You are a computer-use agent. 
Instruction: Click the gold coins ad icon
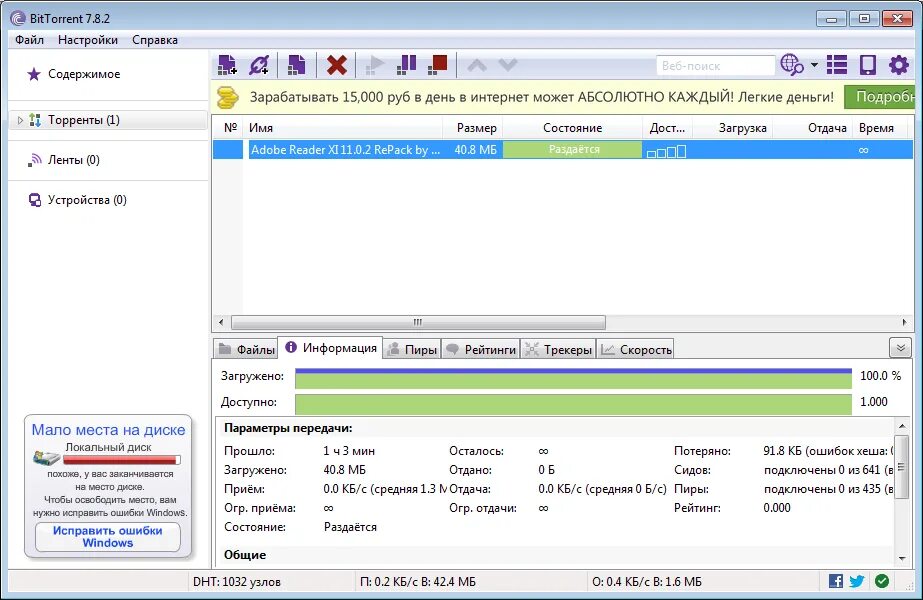click(228, 97)
